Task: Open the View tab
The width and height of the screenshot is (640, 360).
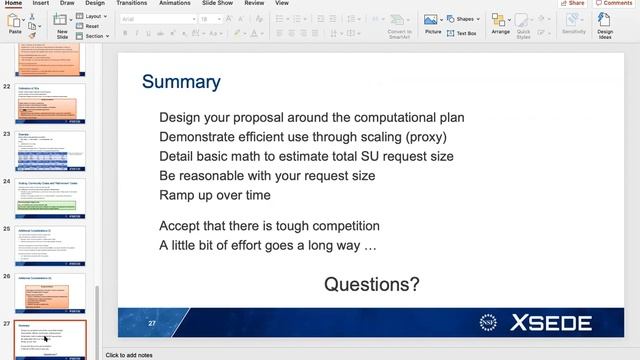Action: click(x=282, y=3)
